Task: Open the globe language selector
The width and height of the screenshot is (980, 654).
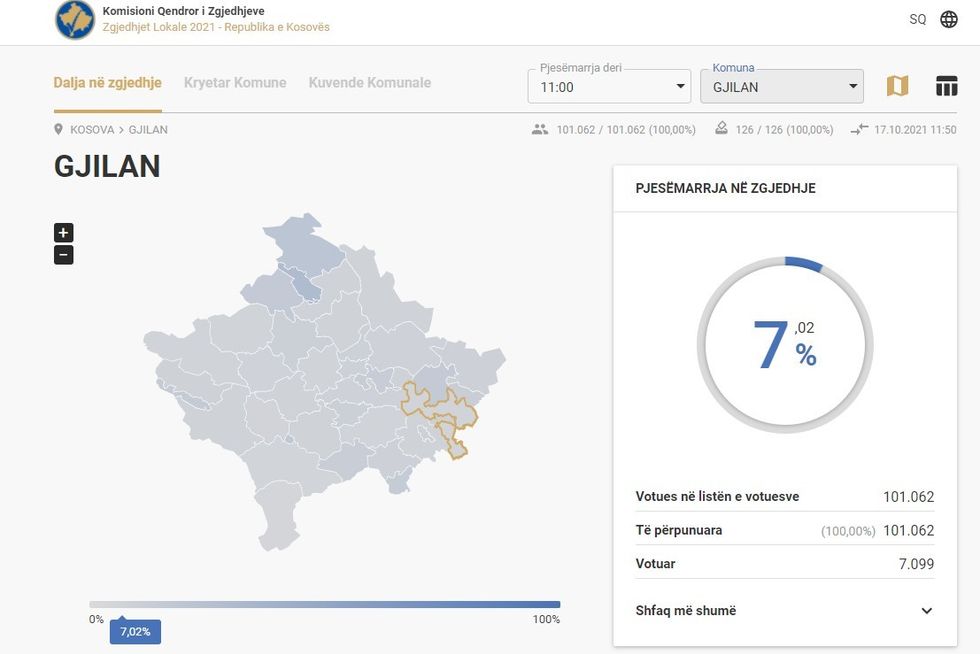Action: coord(949,20)
